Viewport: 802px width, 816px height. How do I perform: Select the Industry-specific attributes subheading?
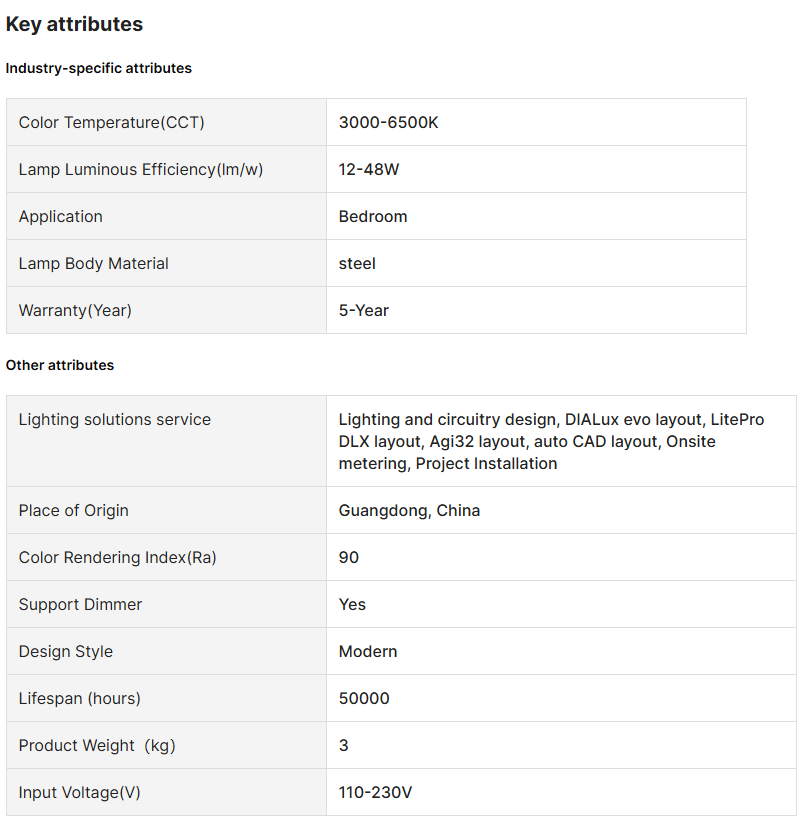pyautogui.click(x=98, y=68)
